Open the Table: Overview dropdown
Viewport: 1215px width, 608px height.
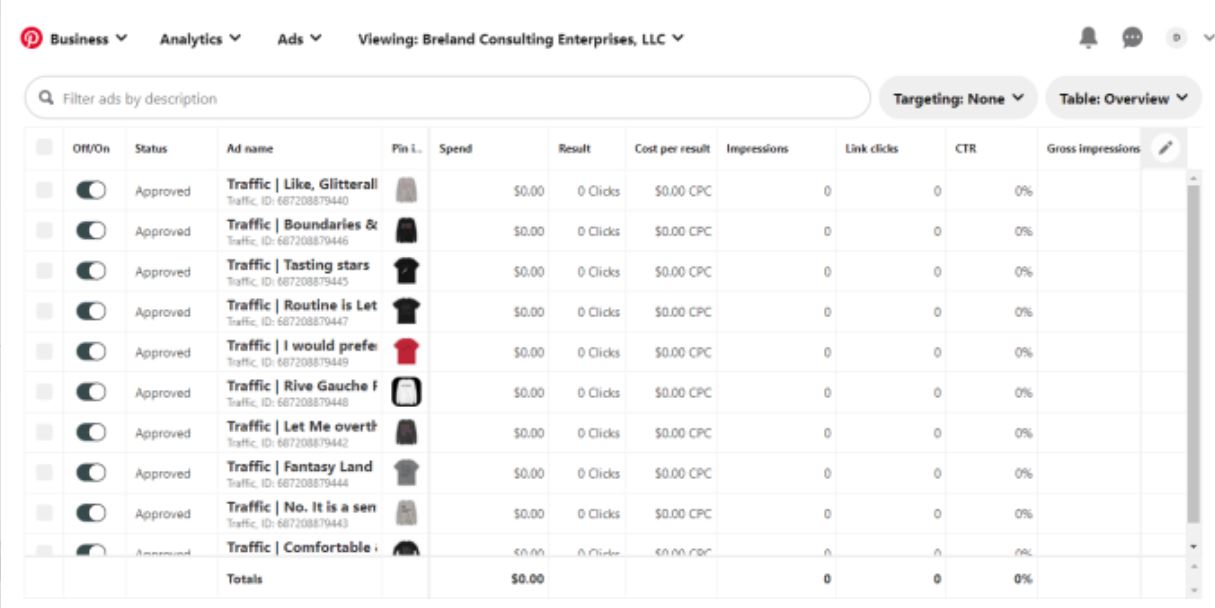click(1123, 99)
